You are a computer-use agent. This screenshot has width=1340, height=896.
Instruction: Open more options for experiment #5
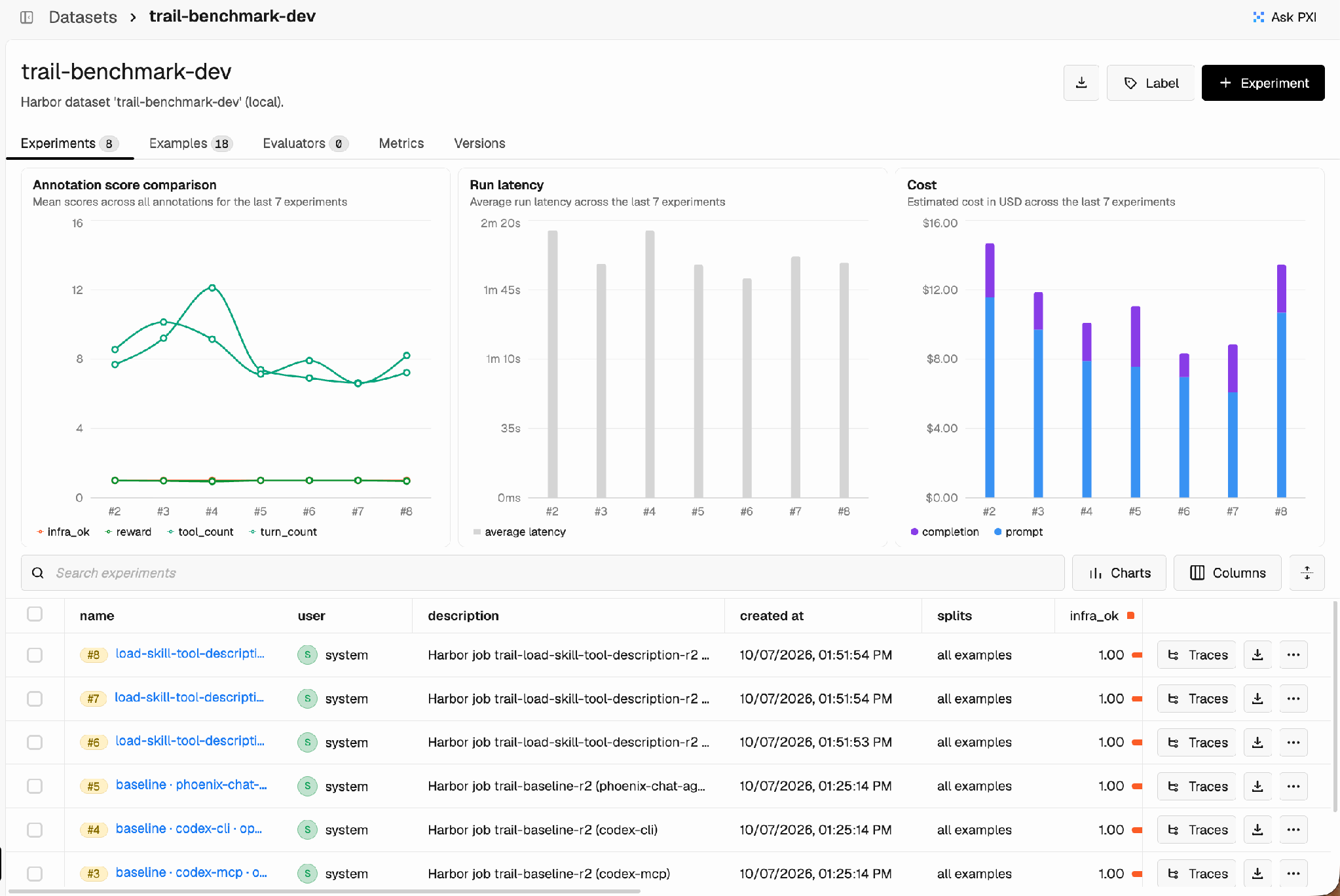[x=1293, y=786]
